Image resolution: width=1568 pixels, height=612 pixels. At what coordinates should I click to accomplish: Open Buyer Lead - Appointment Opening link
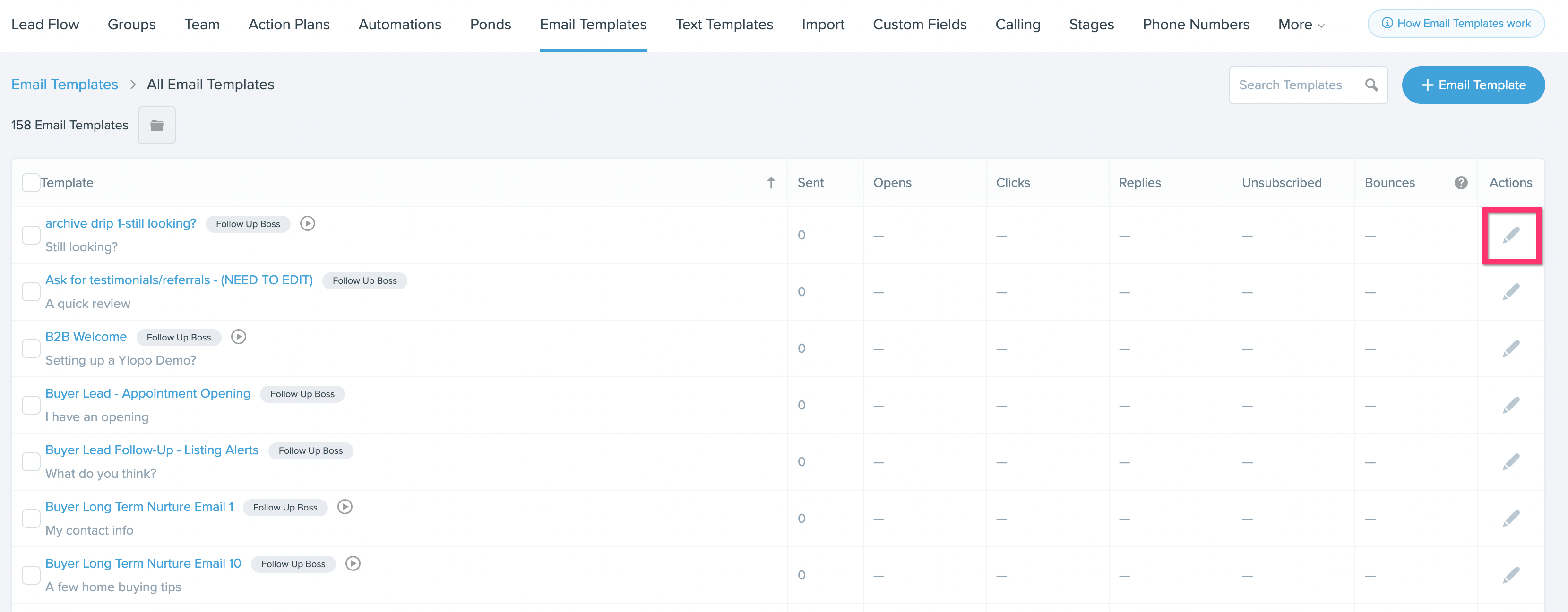[148, 393]
